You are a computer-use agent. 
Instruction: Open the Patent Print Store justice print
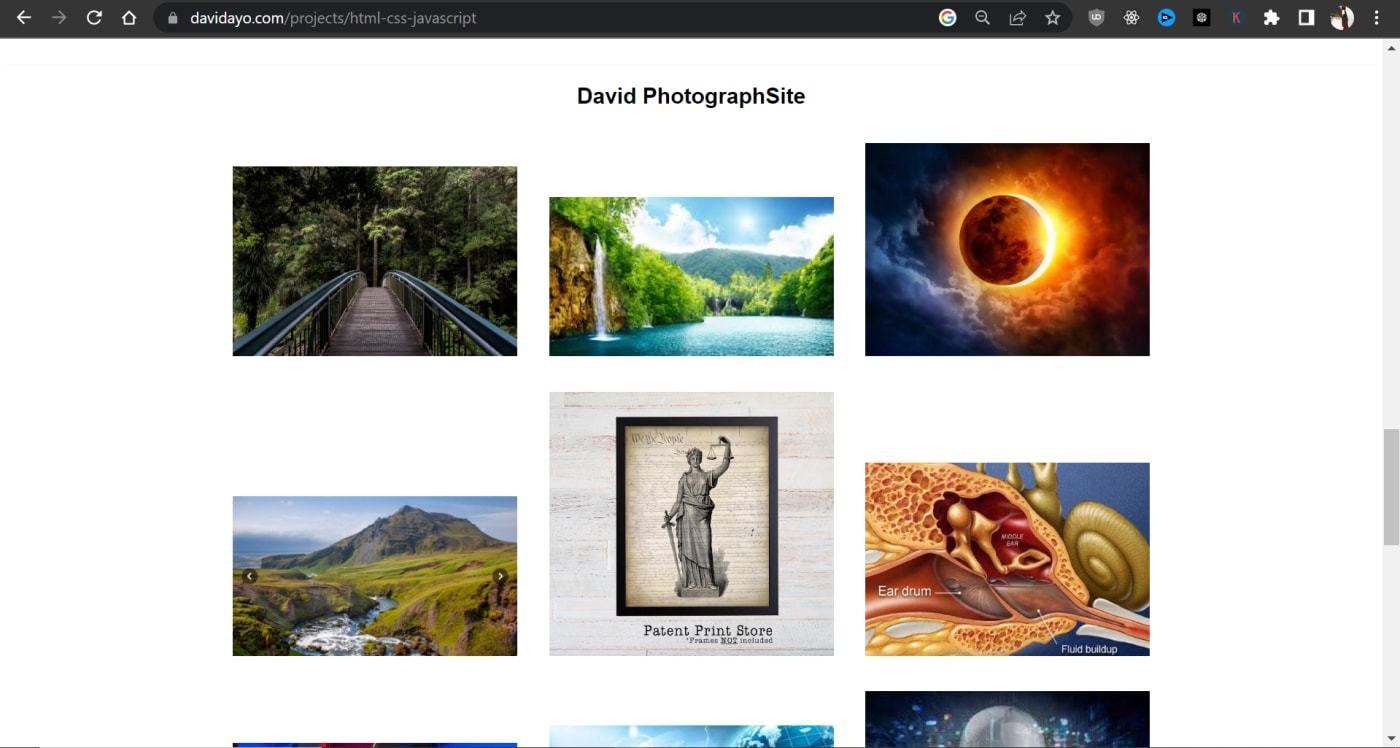(x=691, y=524)
